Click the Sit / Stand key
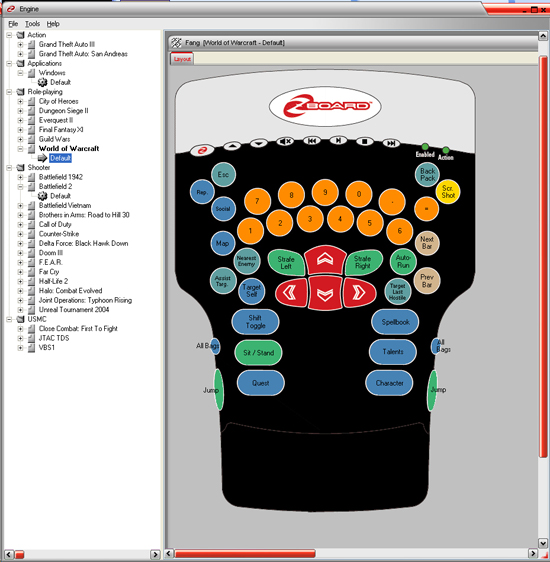The height and width of the screenshot is (562, 550). (258, 353)
